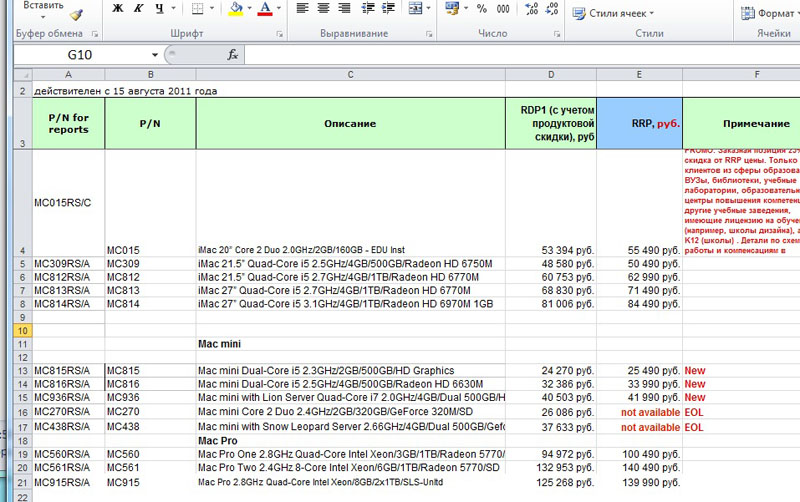This screenshot has height=502, width=800.
Task: Select column D header
Action: pos(551,75)
